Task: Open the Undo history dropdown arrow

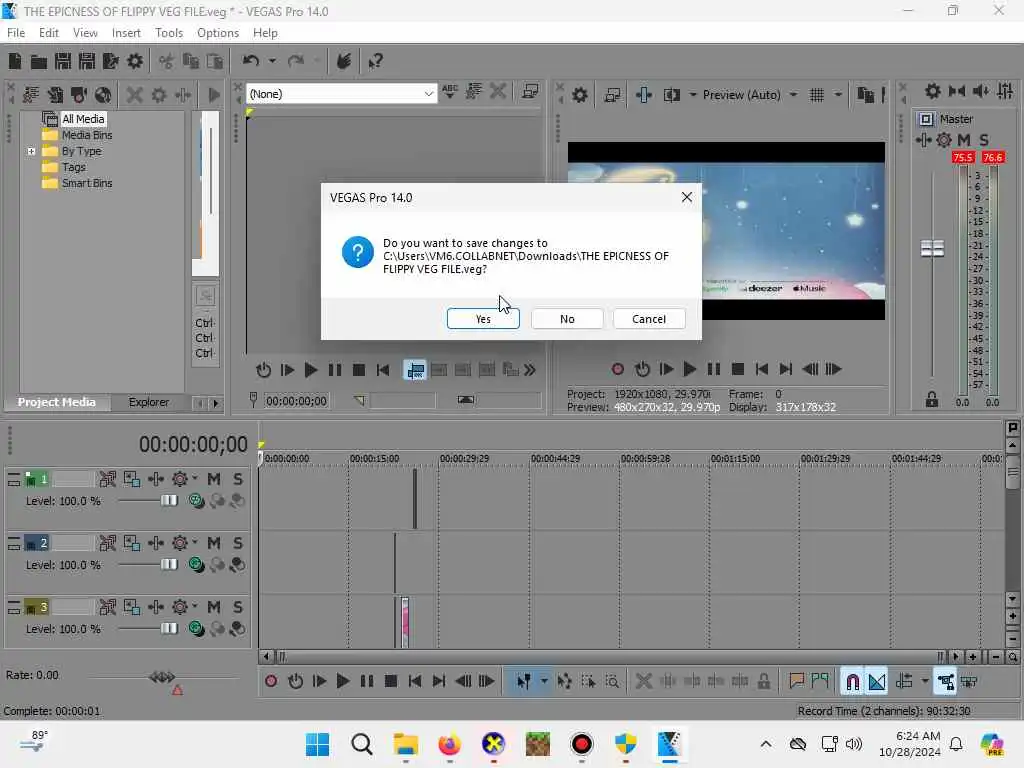Action: click(x=272, y=61)
